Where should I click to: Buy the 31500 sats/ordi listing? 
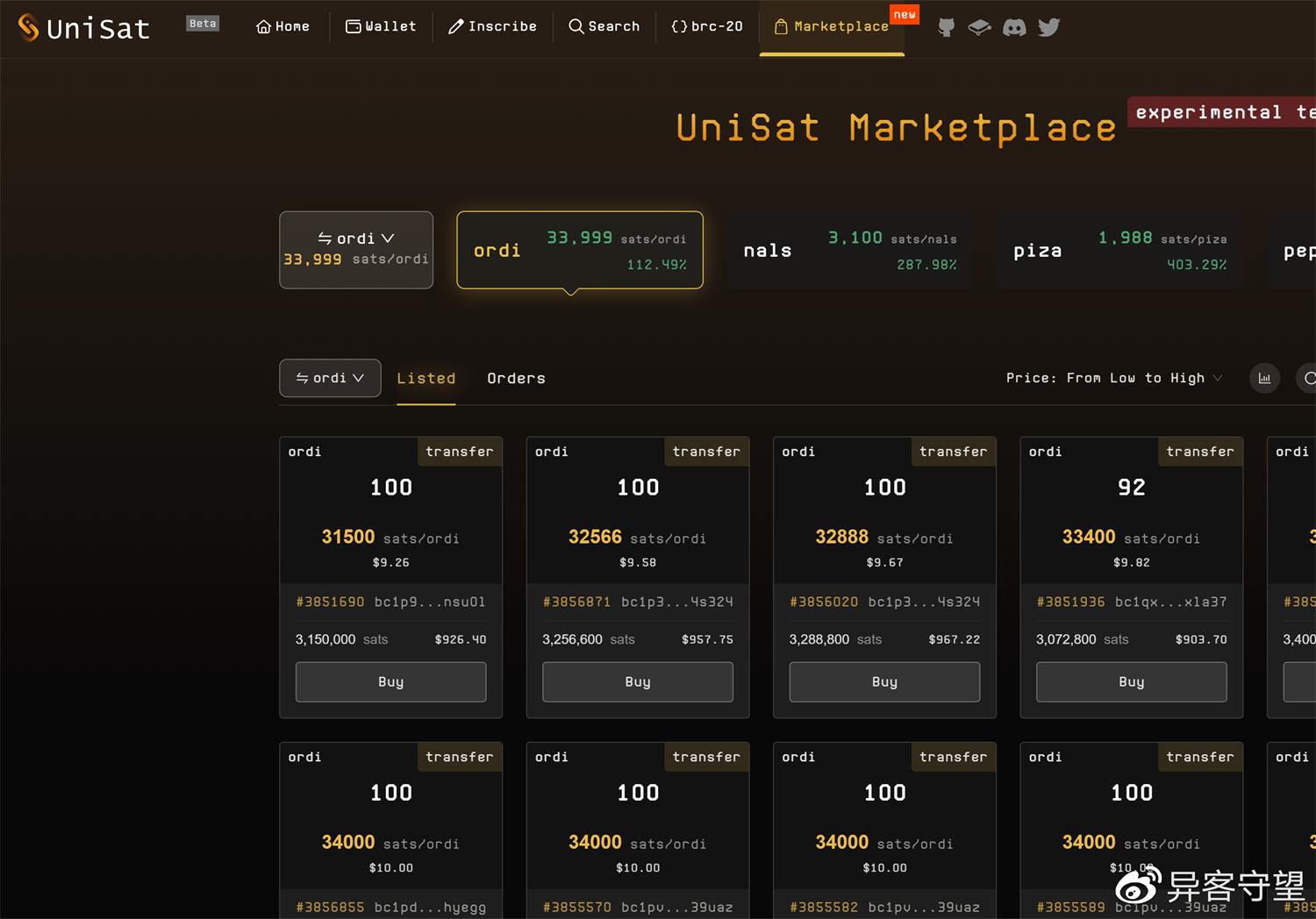pos(390,681)
